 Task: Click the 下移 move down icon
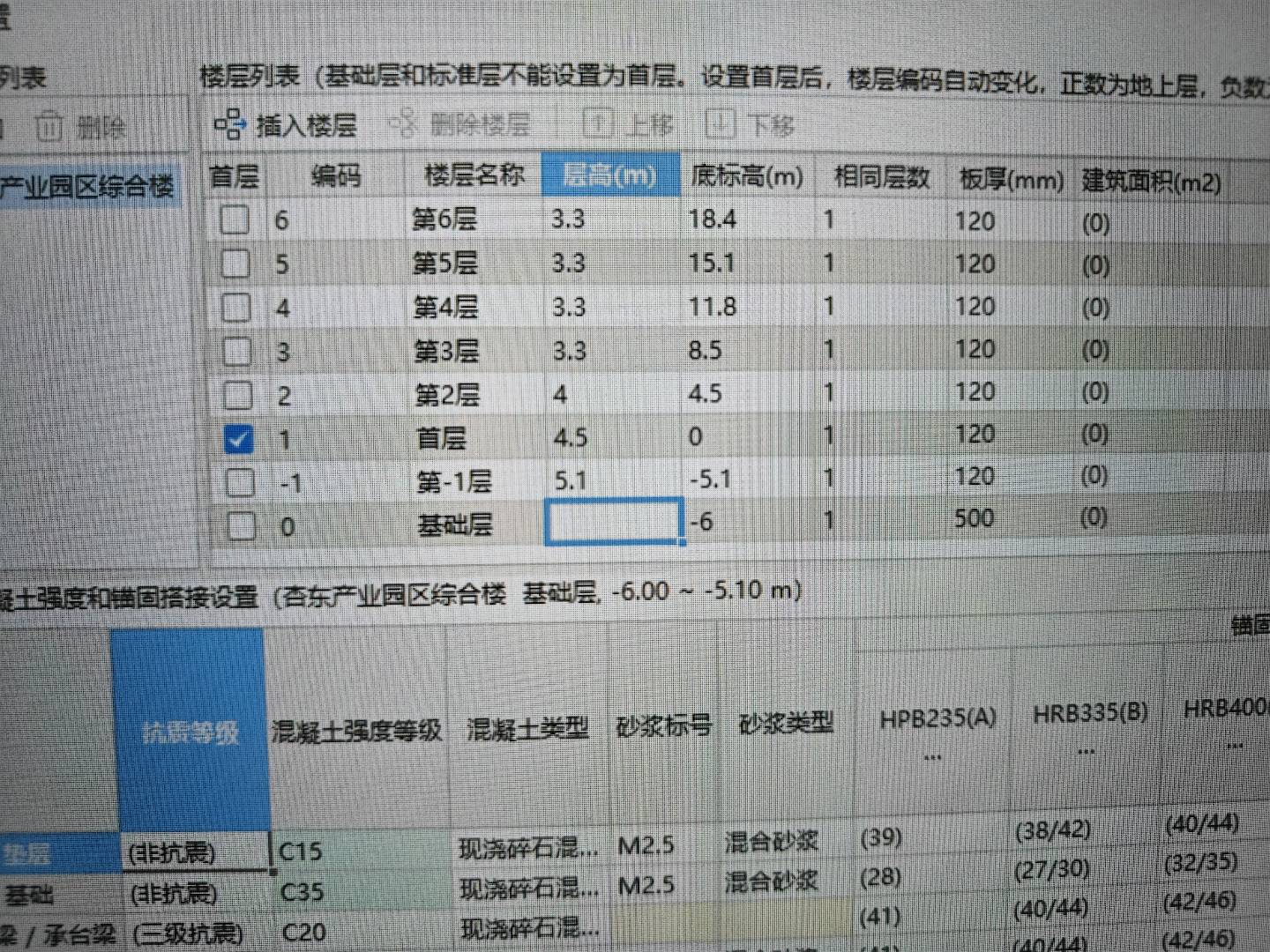[x=721, y=124]
